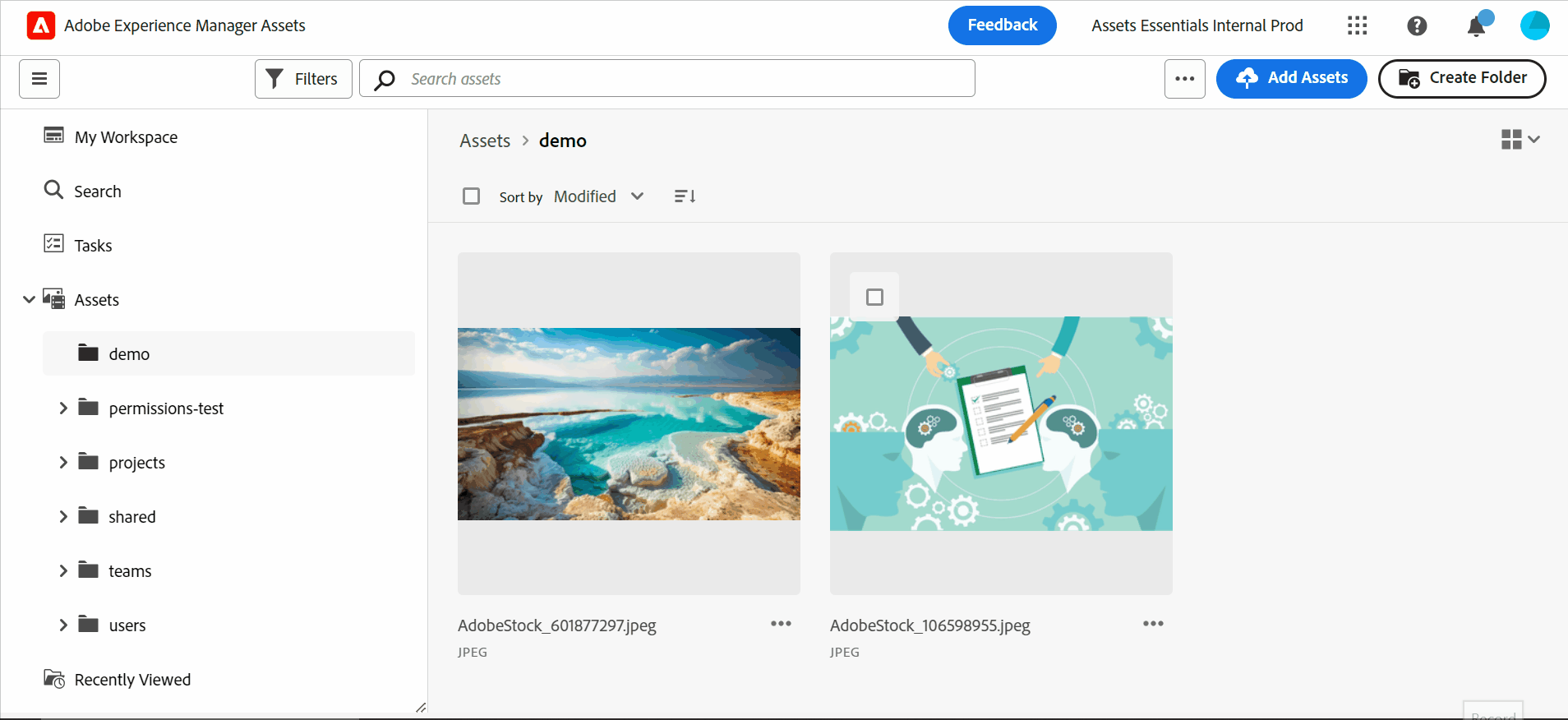Open the Sort by Modified dropdown
Viewport: 1568px width, 720px height.
[599, 196]
